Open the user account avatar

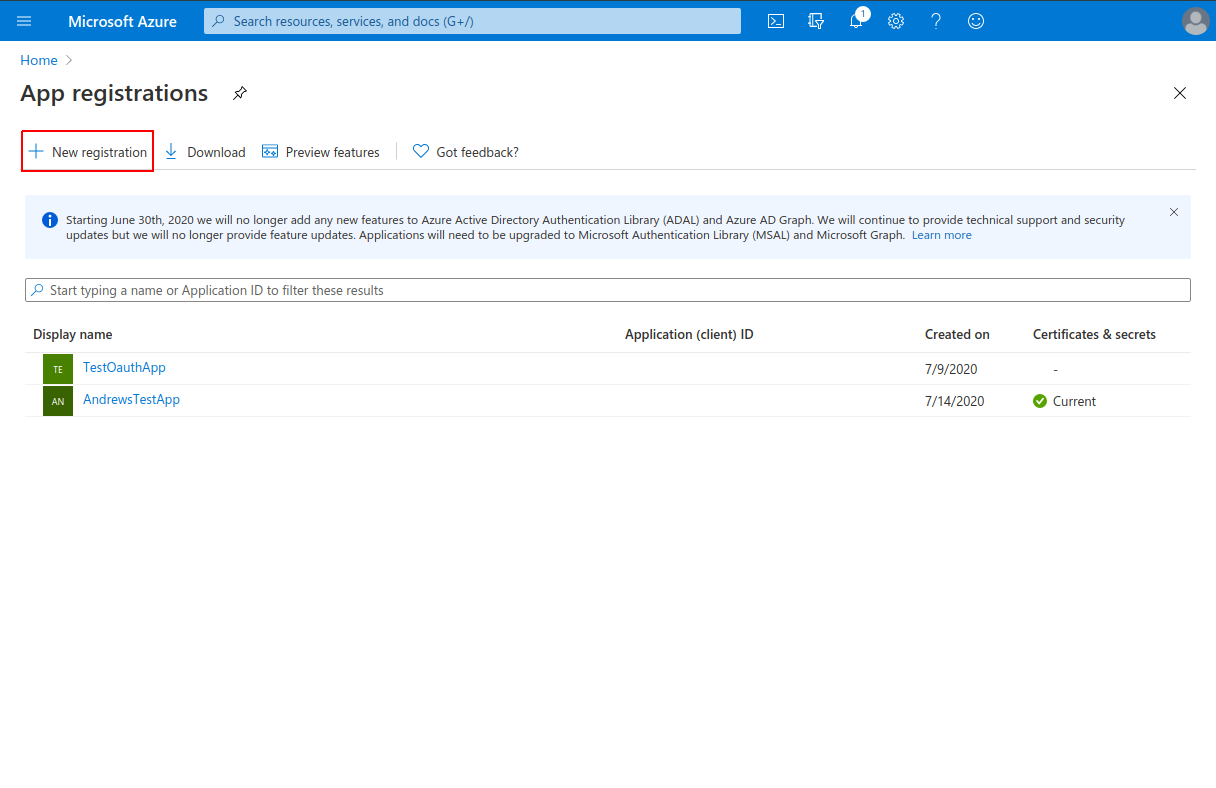(x=1195, y=21)
